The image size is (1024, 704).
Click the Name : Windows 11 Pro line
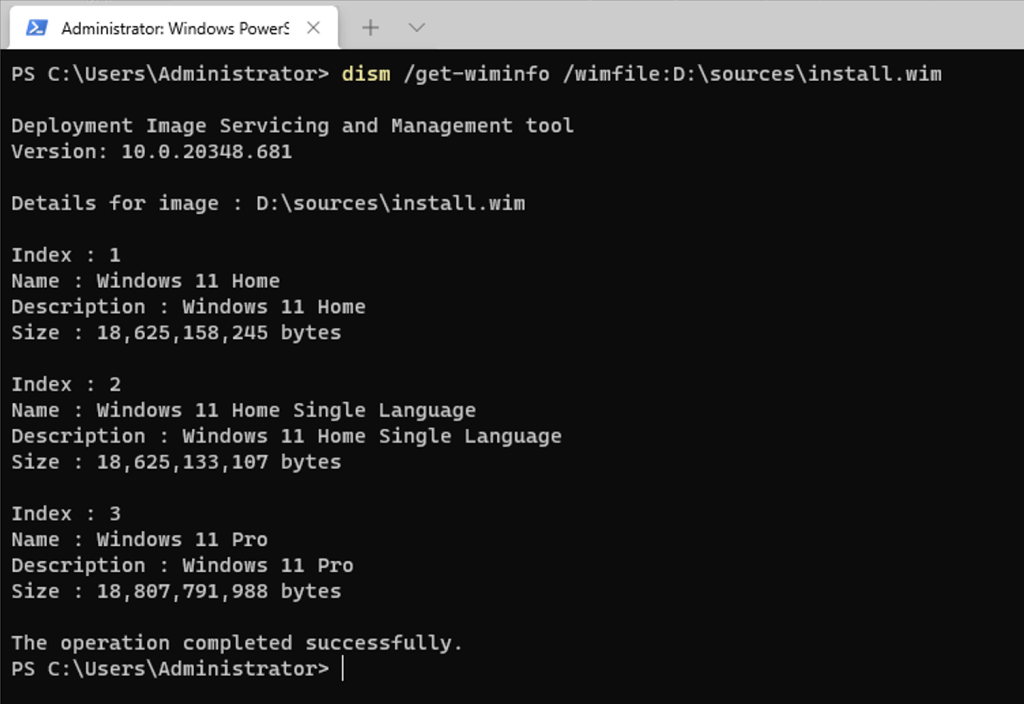point(139,540)
